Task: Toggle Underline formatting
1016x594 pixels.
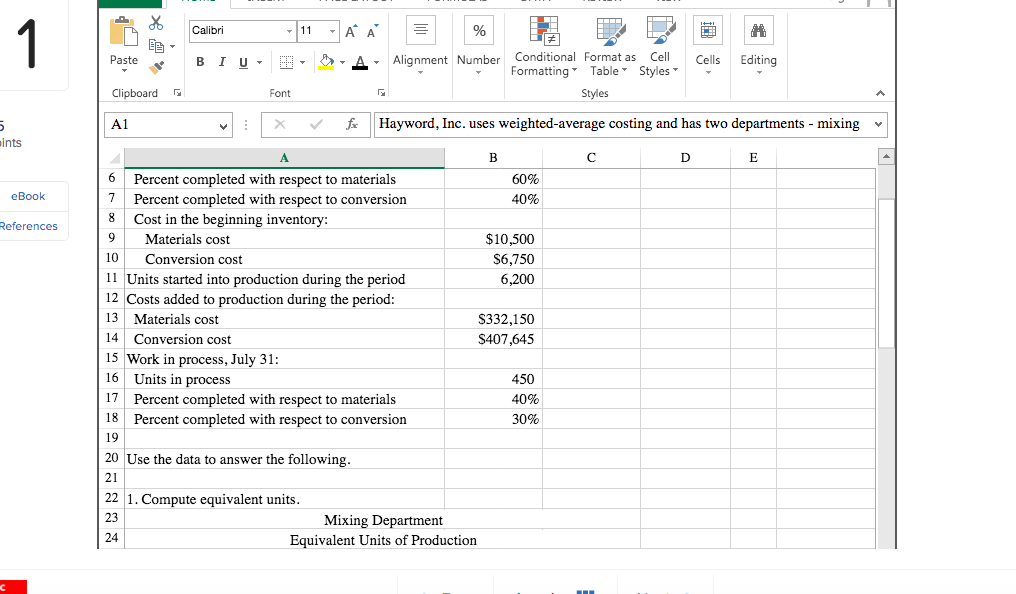Action: click(x=244, y=62)
